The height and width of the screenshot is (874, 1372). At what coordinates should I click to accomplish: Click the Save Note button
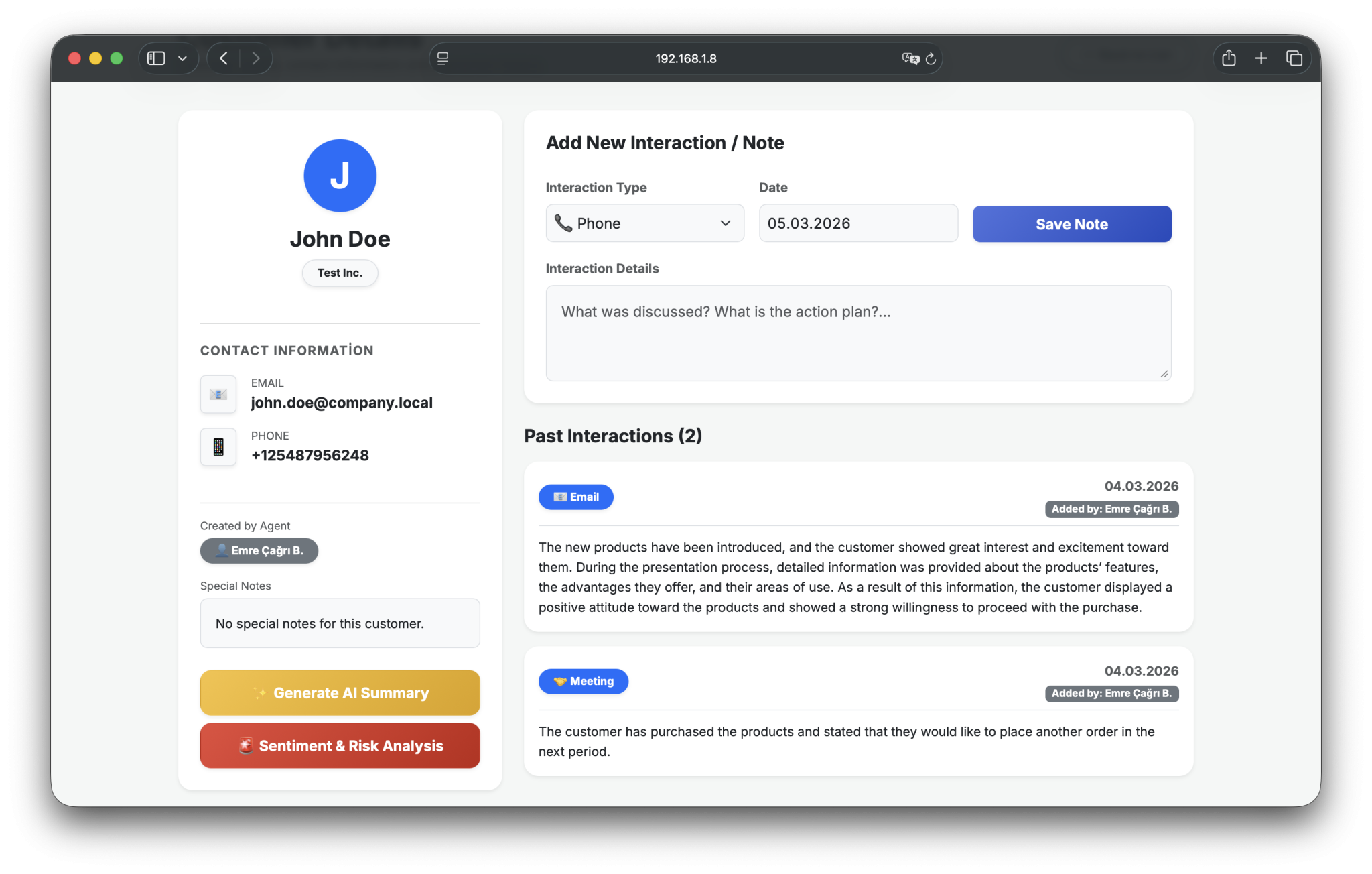coord(1071,224)
